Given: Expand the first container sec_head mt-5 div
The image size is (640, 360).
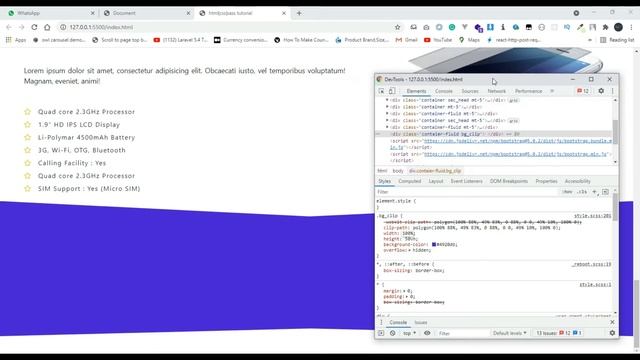Looking at the screenshot, I should [387, 100].
